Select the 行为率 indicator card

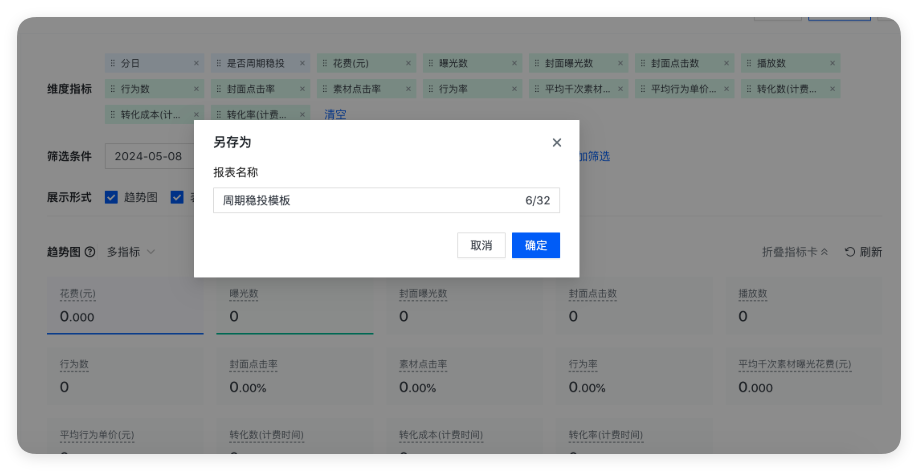tap(634, 376)
